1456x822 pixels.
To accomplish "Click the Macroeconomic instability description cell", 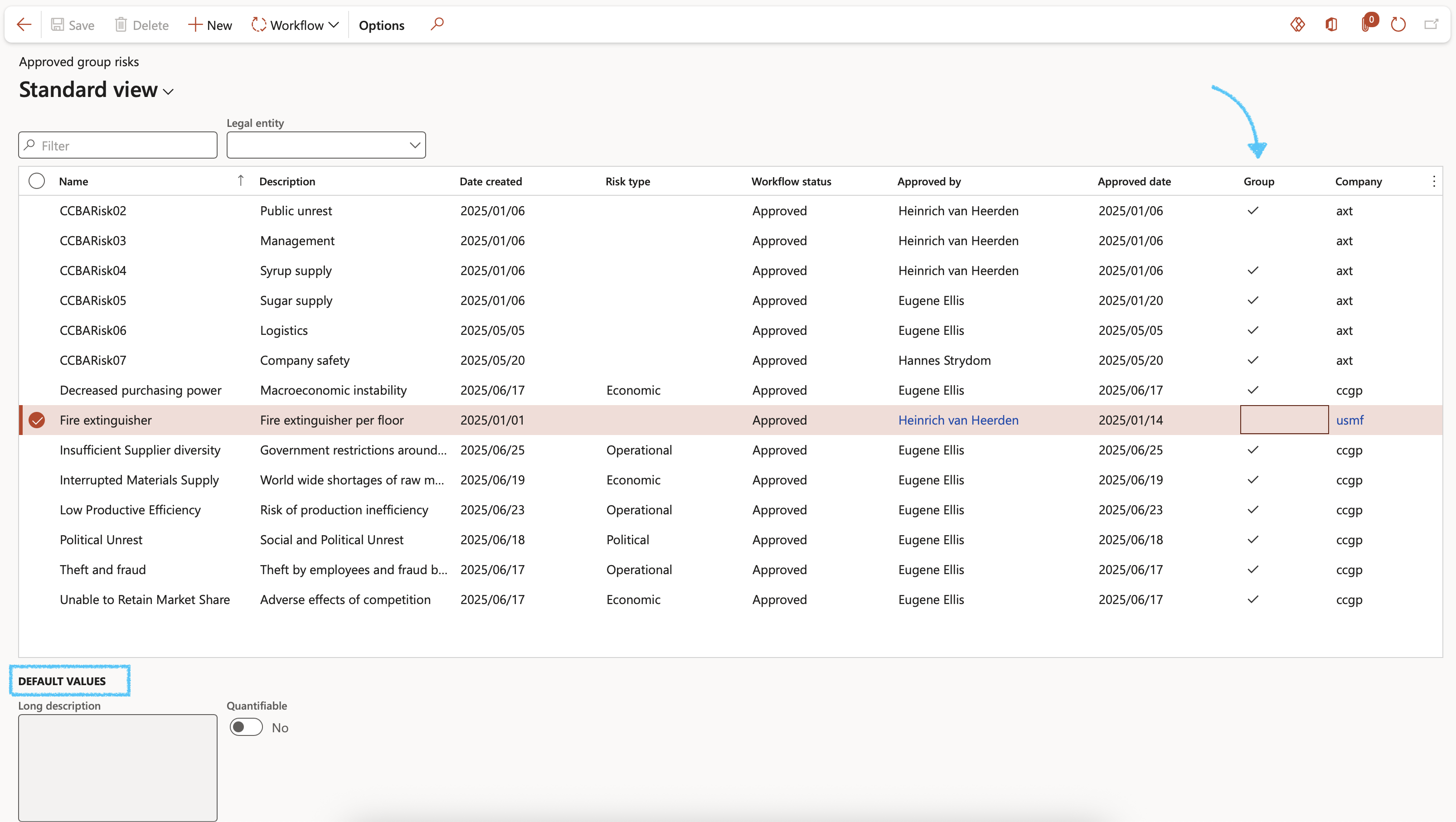I will point(333,390).
